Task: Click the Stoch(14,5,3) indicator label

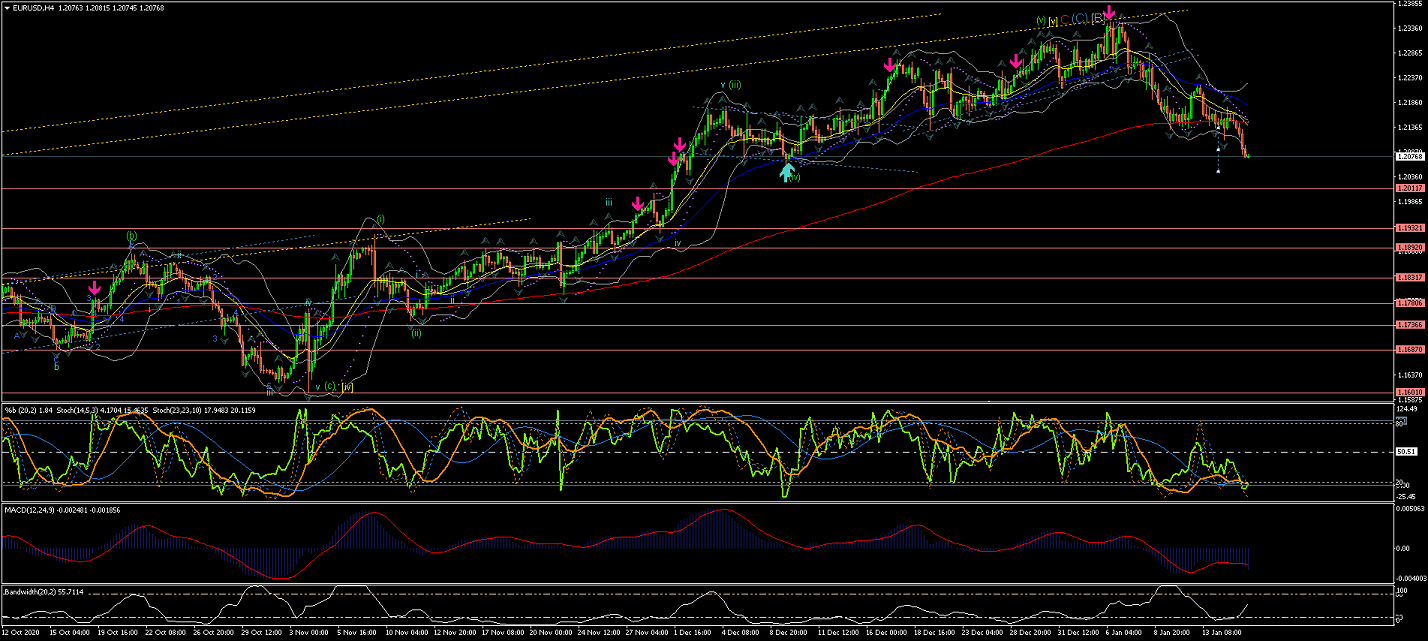Action: pos(75,410)
